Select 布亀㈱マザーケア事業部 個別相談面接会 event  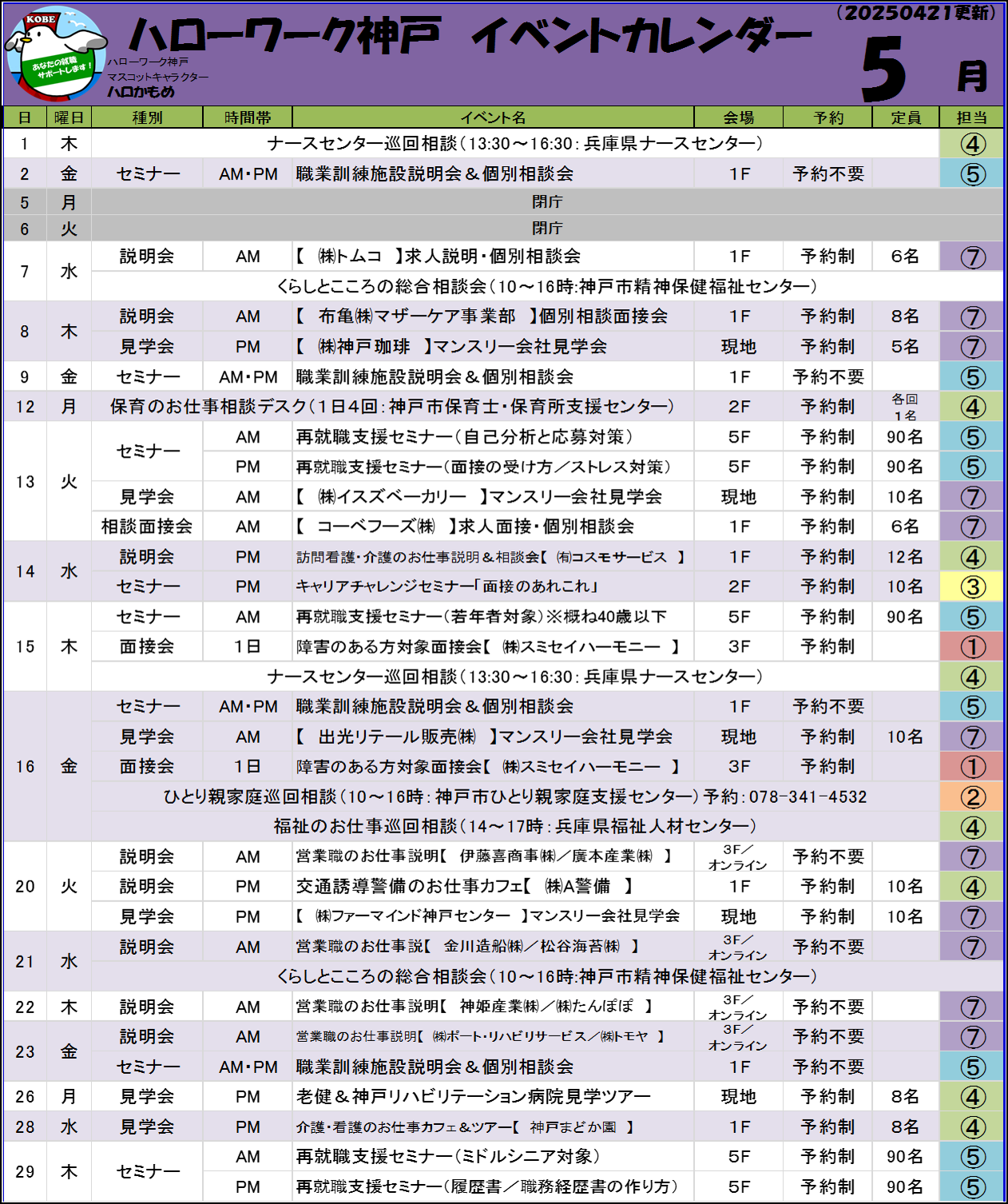click(482, 316)
